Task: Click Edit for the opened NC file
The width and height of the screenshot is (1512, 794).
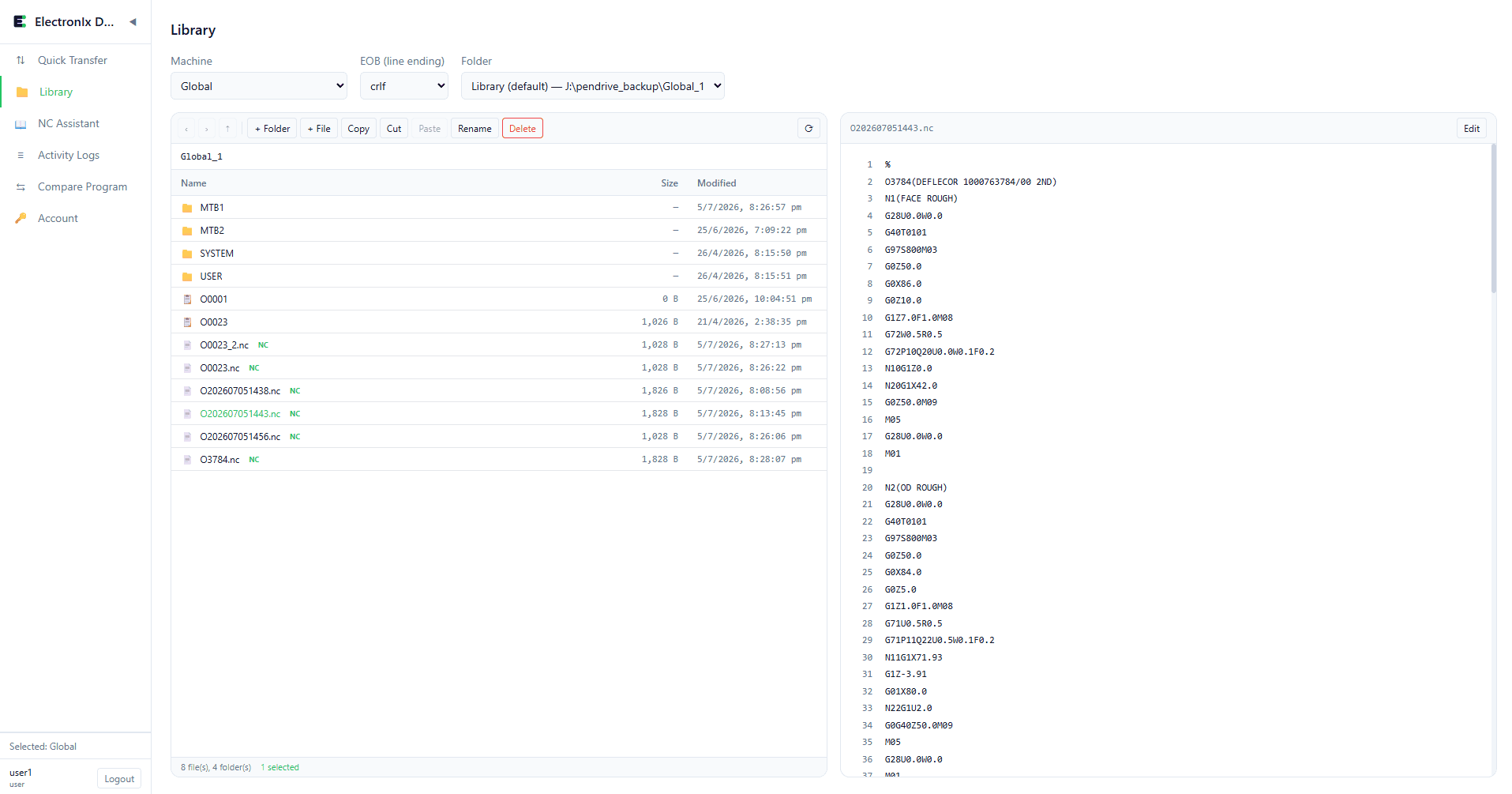Action: click(x=1472, y=129)
